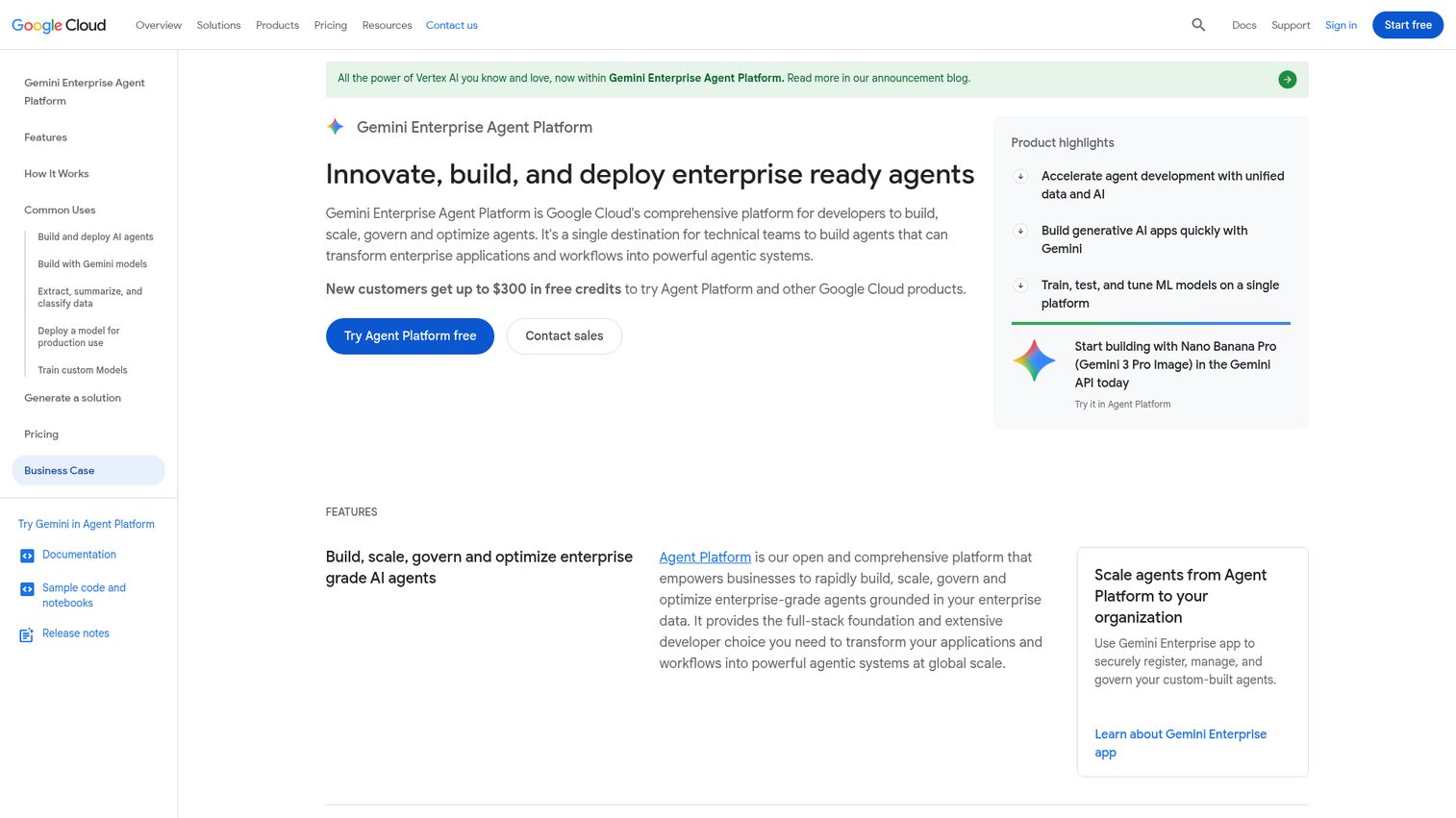Viewport: 1456px width, 818px height.
Task: Open the Overview nav item
Action: (159, 25)
